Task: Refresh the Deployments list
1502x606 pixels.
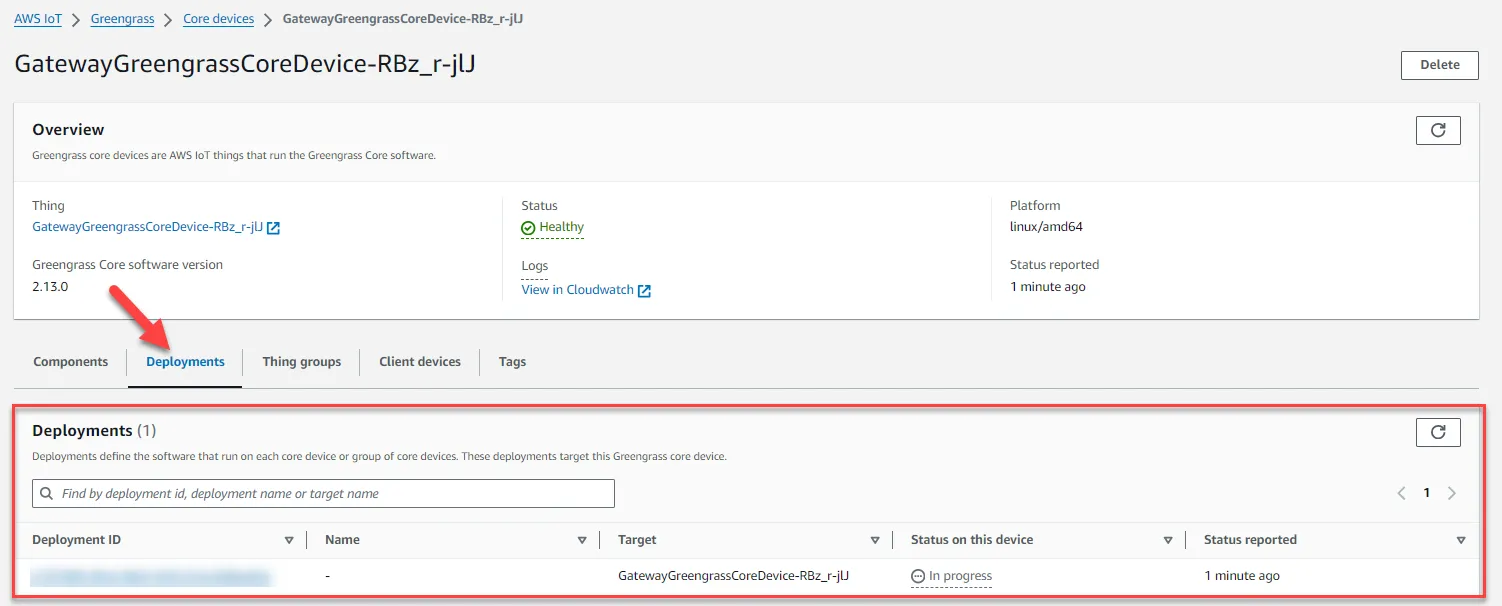Action: click(1438, 432)
